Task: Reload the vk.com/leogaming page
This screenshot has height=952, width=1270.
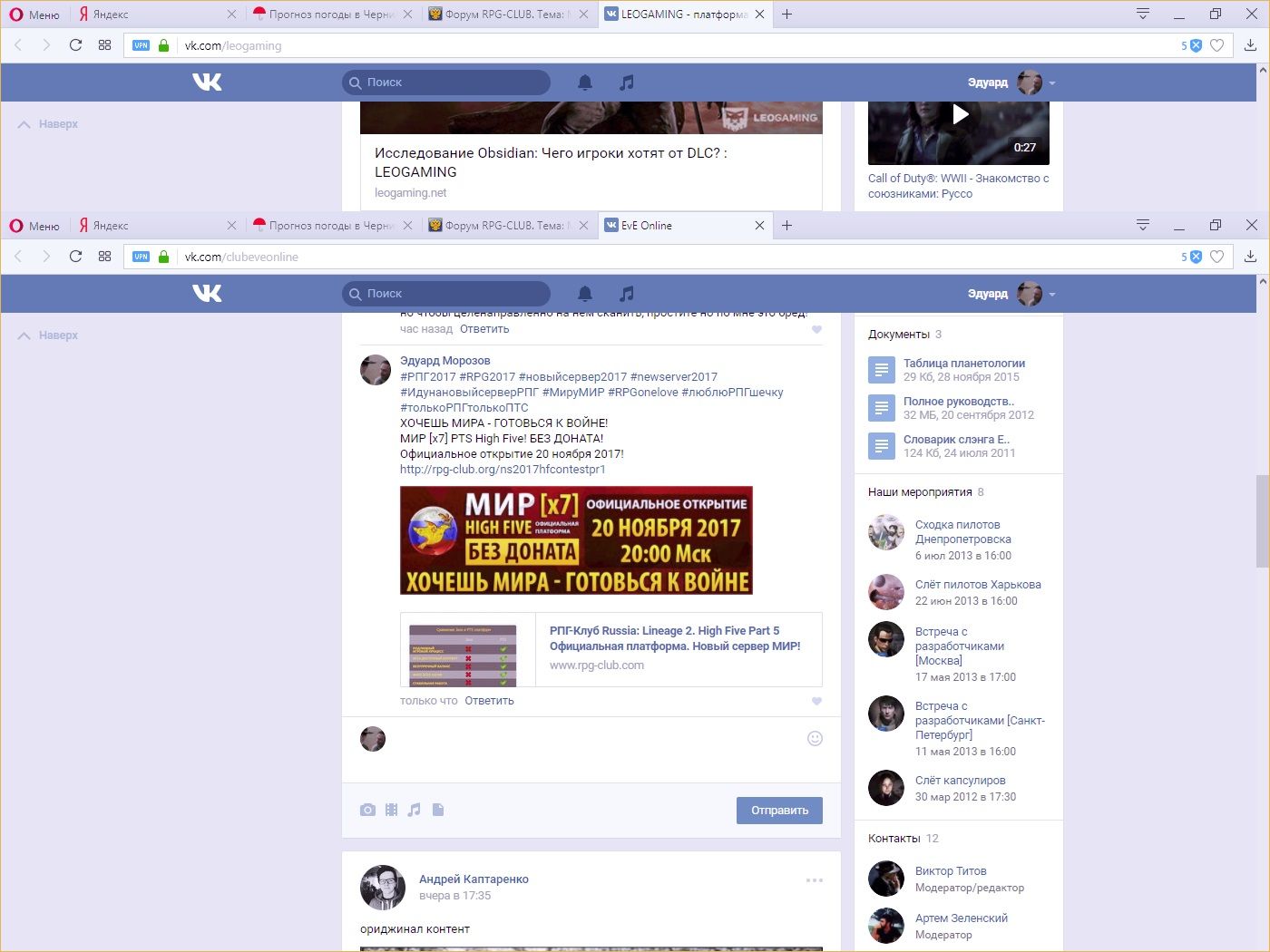Action: click(76, 45)
